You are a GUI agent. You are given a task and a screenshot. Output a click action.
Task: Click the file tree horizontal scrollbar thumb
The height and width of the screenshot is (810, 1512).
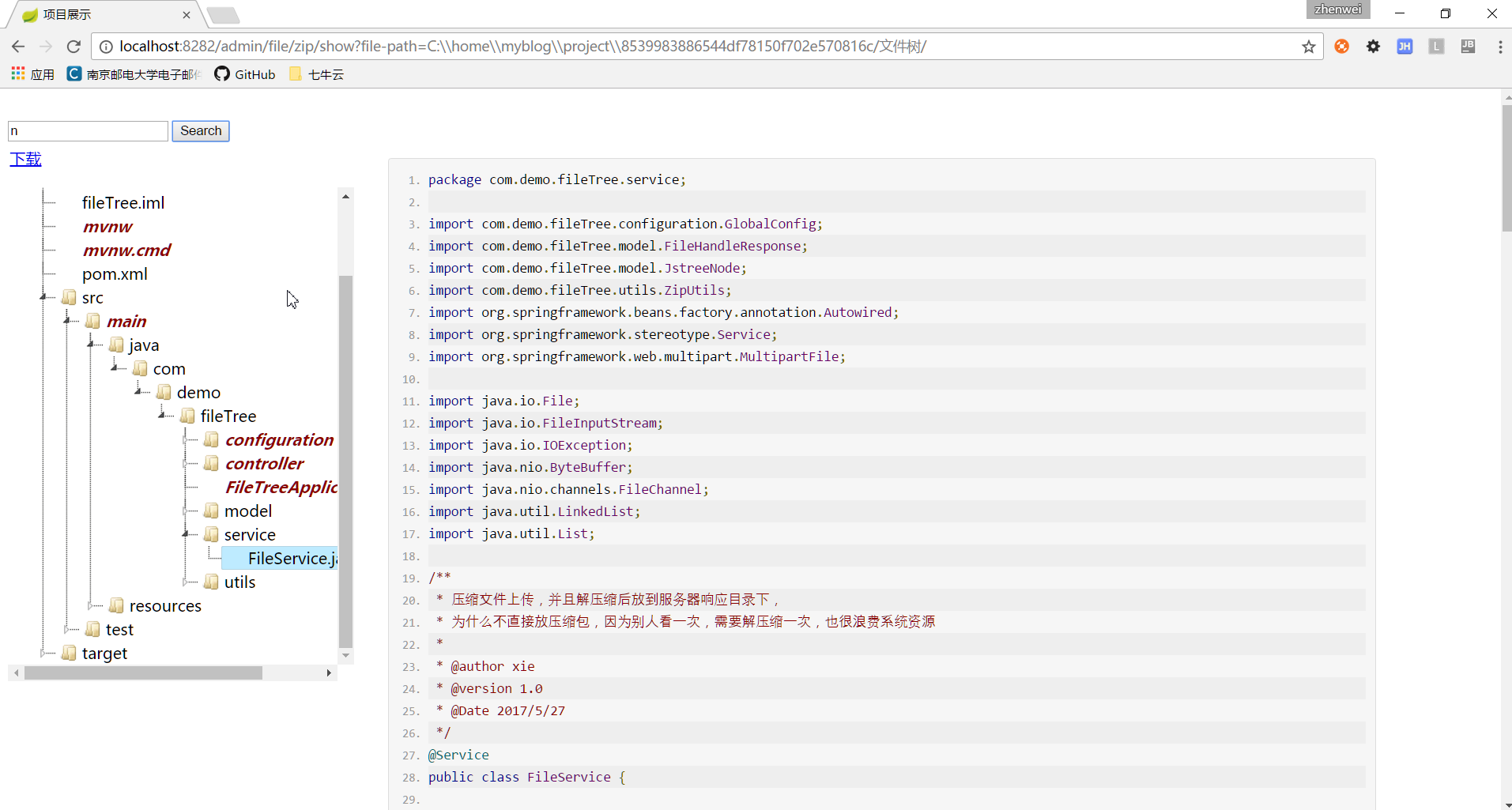pos(143,672)
